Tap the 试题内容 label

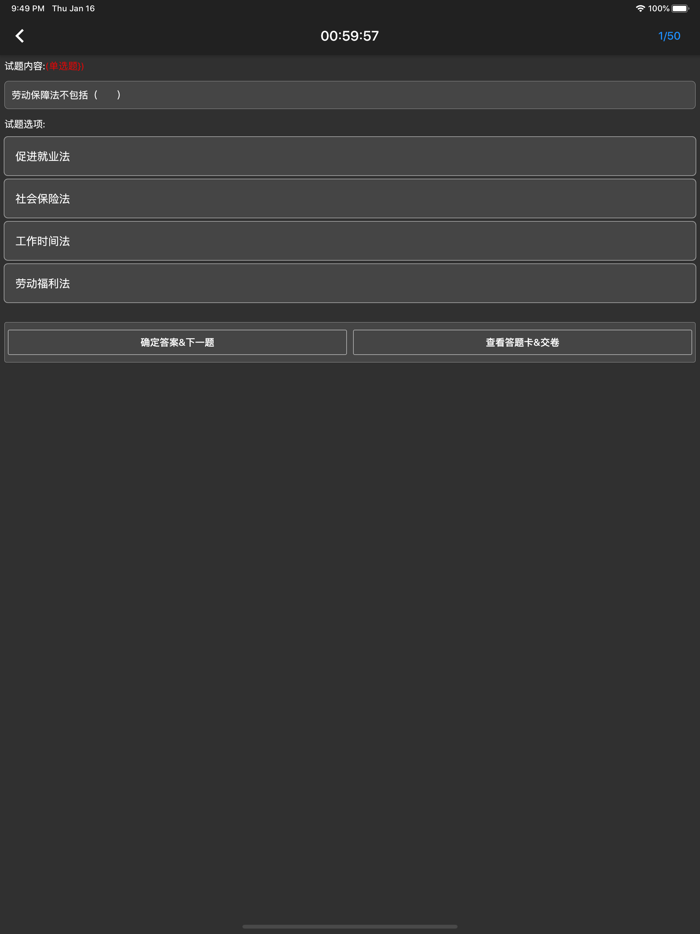(x=25, y=66)
